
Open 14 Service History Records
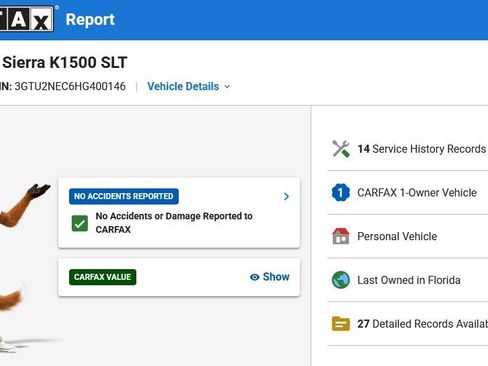click(408, 149)
